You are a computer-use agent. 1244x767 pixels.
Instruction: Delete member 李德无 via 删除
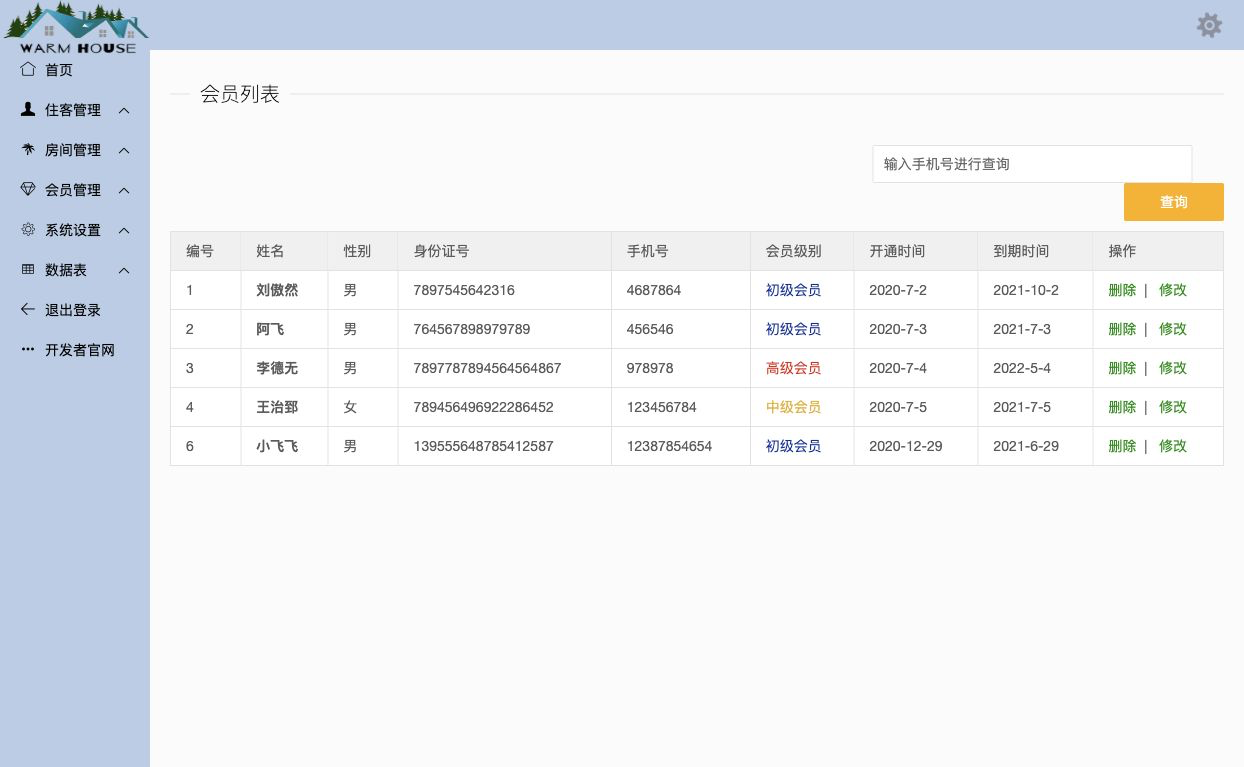click(1122, 368)
